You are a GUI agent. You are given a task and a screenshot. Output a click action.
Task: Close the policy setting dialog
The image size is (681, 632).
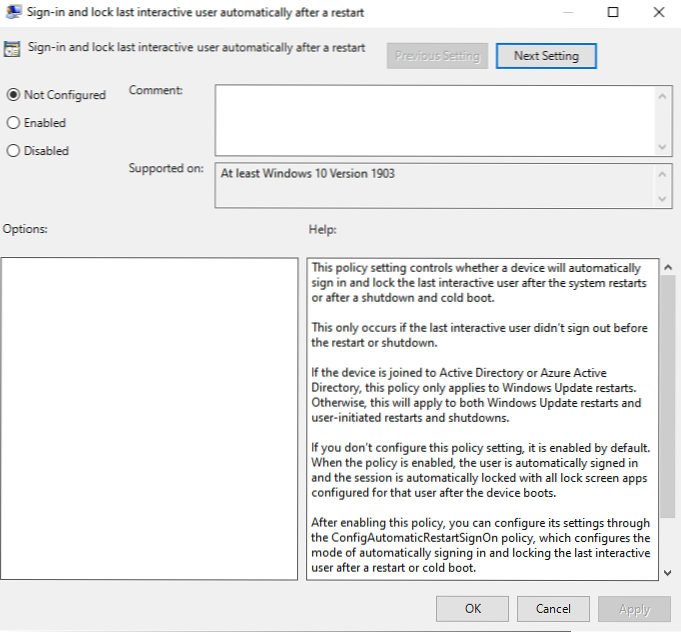pos(658,12)
